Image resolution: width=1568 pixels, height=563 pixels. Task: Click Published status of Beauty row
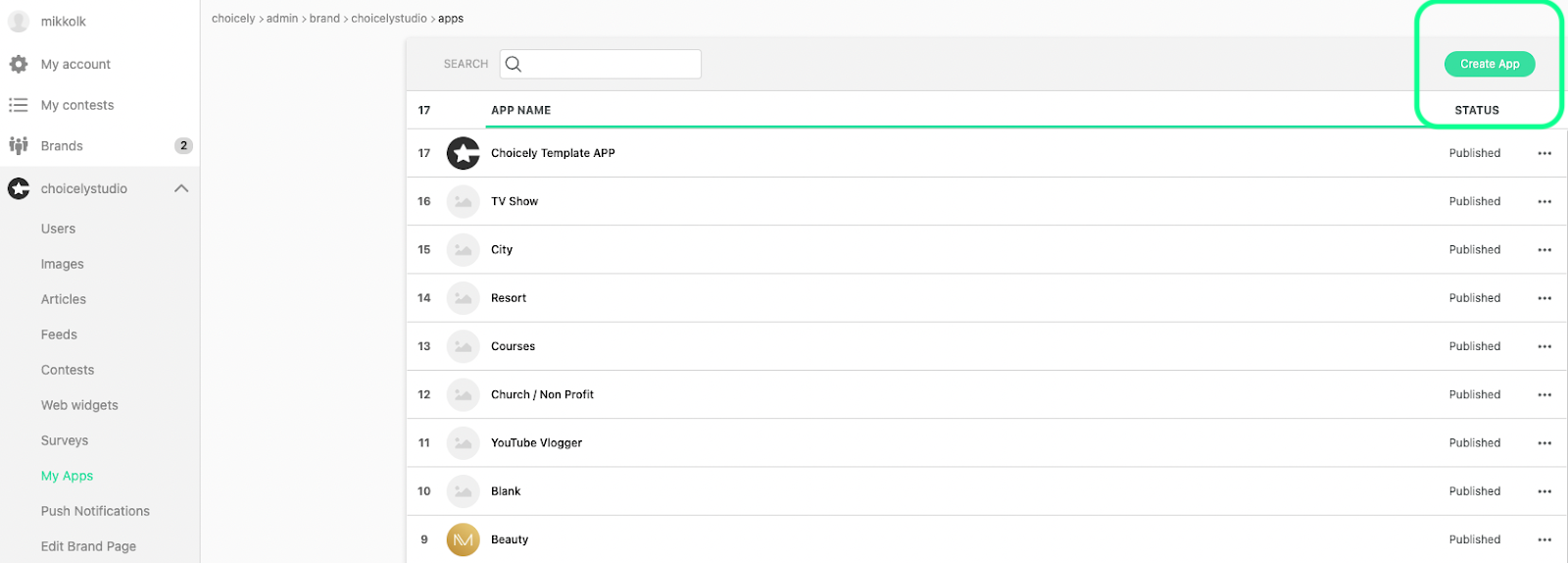click(1475, 539)
